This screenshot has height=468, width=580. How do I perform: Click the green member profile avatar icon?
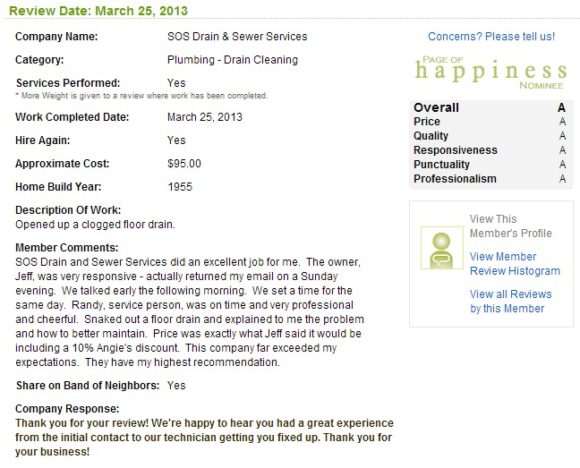point(442,248)
